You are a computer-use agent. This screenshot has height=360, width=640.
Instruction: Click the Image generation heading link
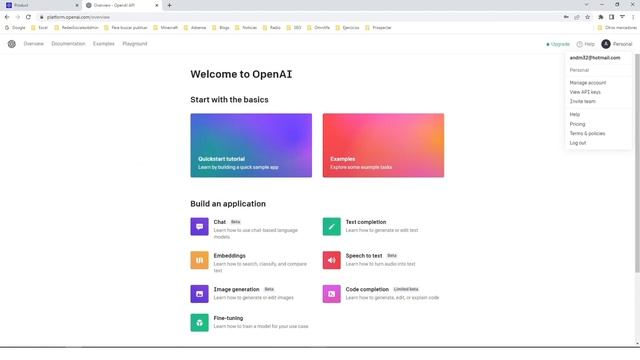(x=236, y=289)
